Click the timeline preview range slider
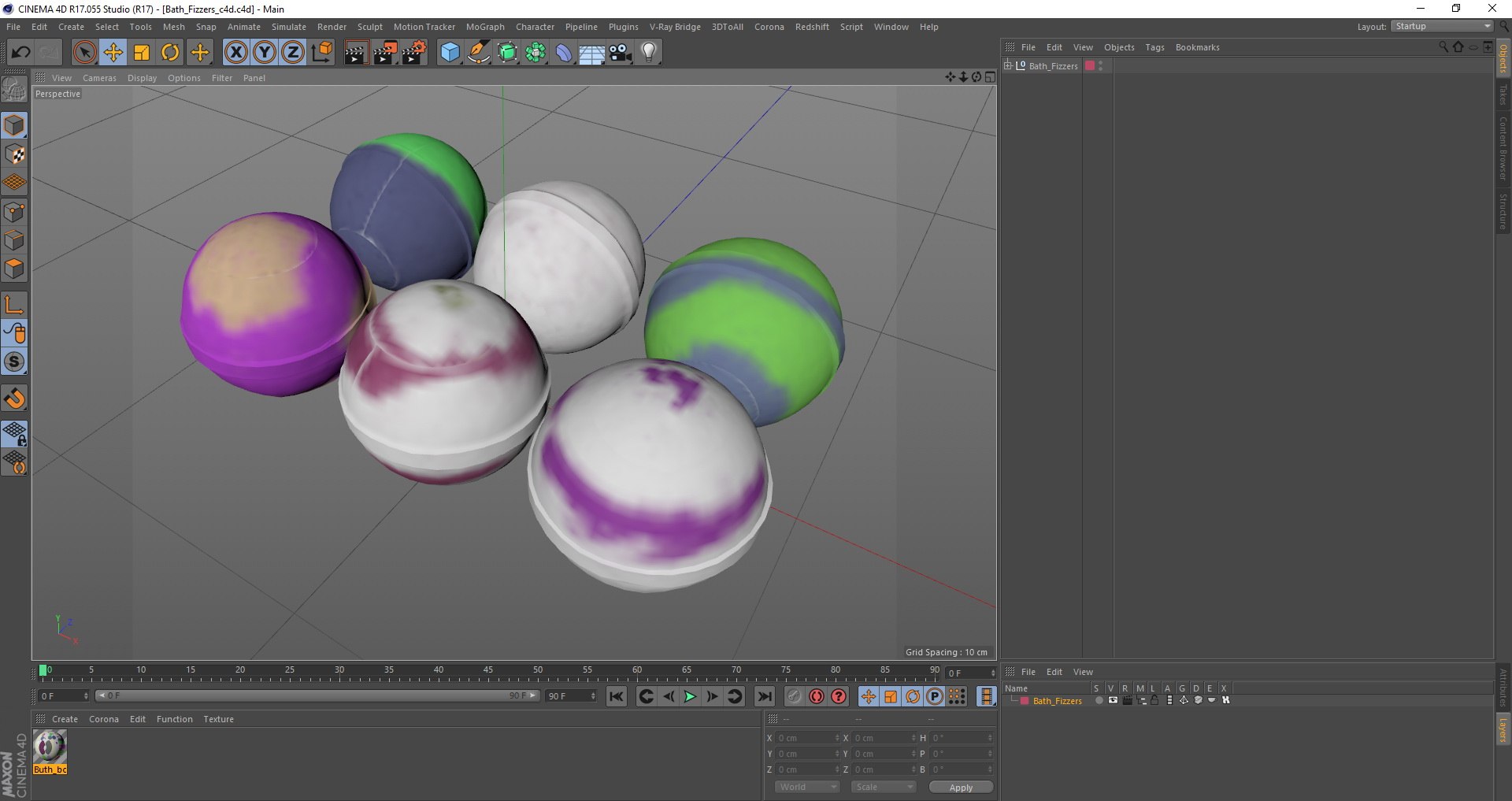 click(317, 695)
